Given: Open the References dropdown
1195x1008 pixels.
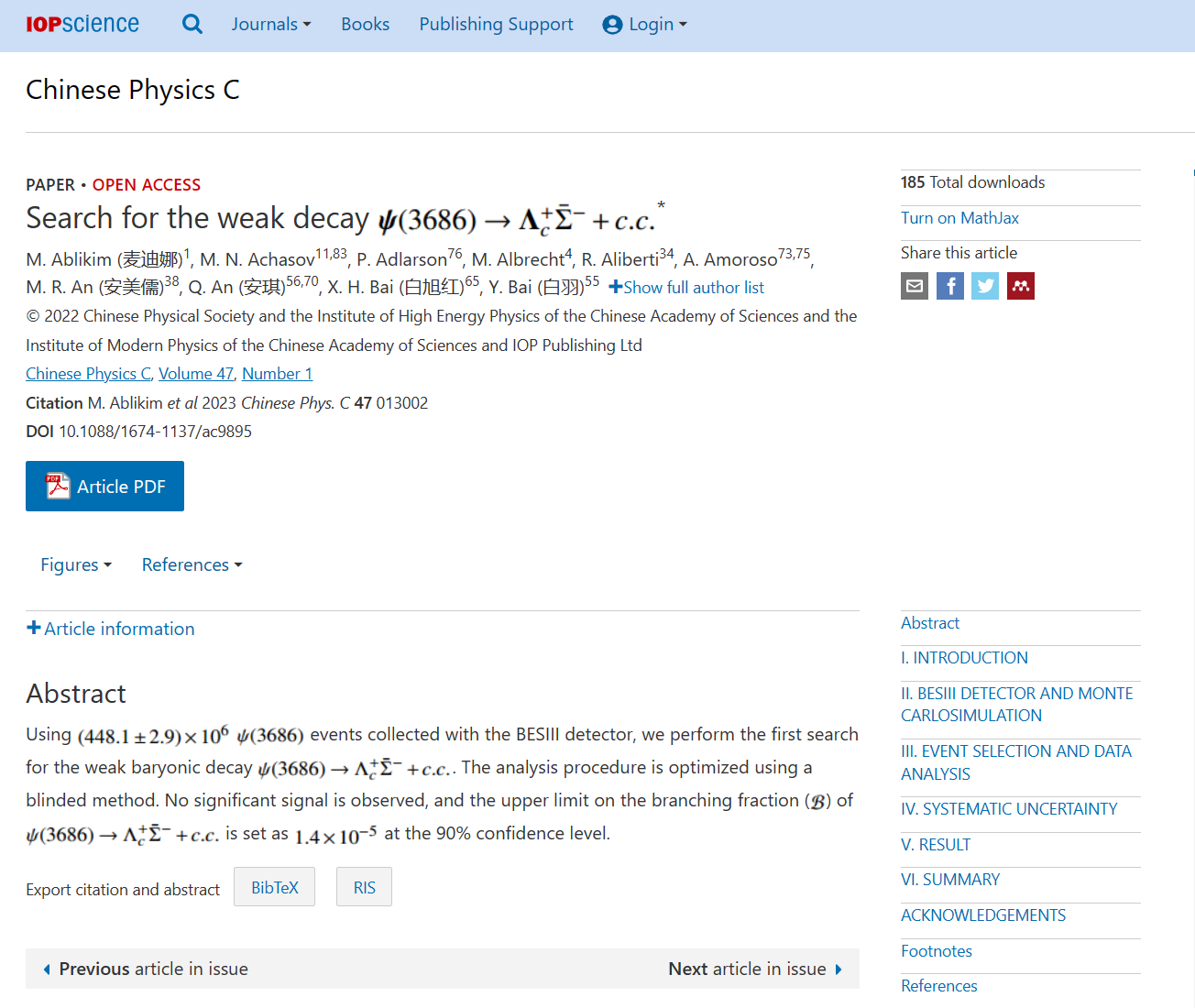Looking at the screenshot, I should [192, 564].
